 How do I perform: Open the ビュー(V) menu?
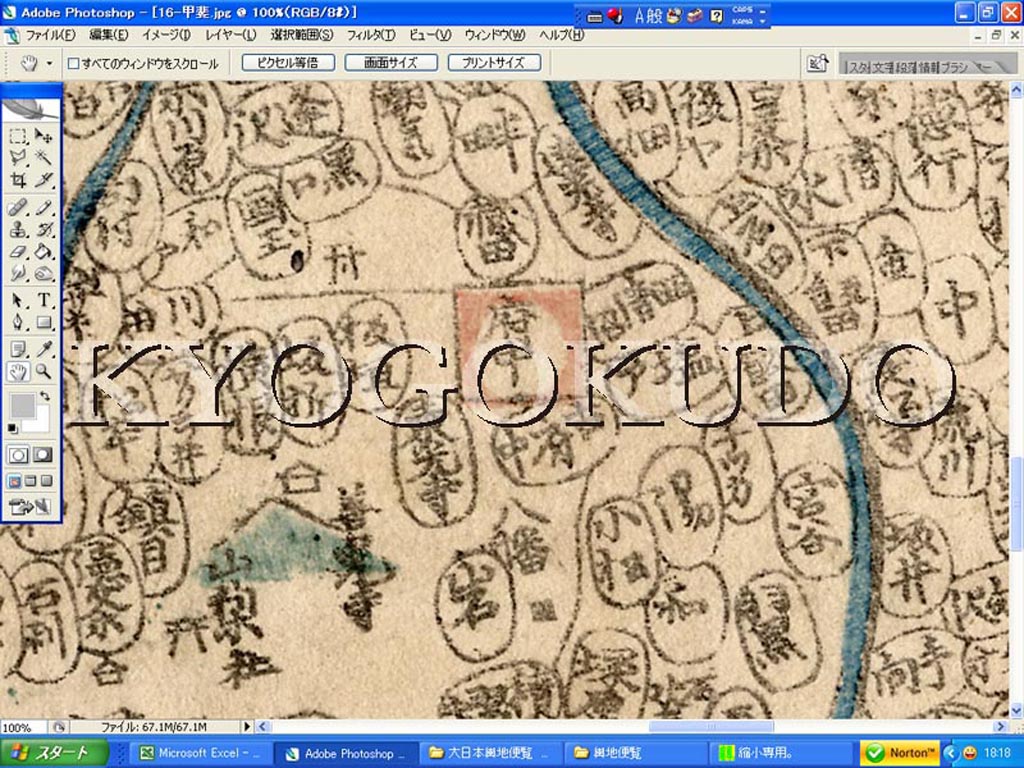(x=430, y=35)
